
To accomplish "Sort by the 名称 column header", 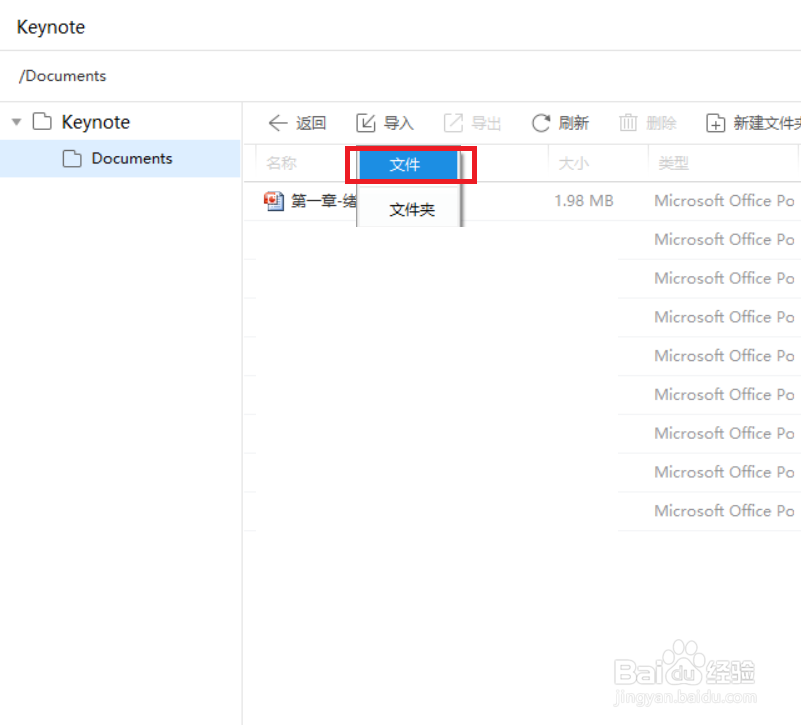I will coord(281,163).
